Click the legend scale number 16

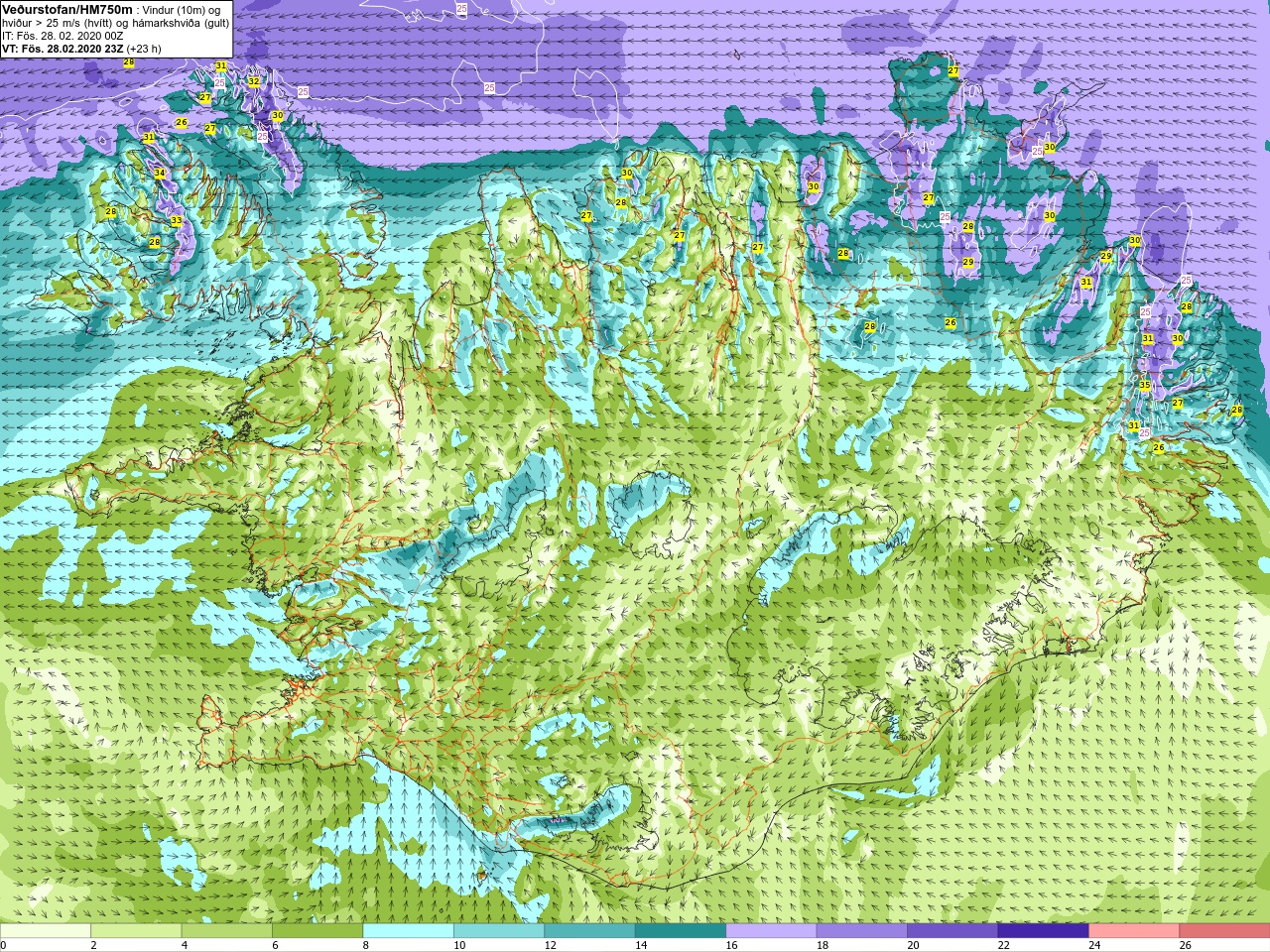[731, 946]
